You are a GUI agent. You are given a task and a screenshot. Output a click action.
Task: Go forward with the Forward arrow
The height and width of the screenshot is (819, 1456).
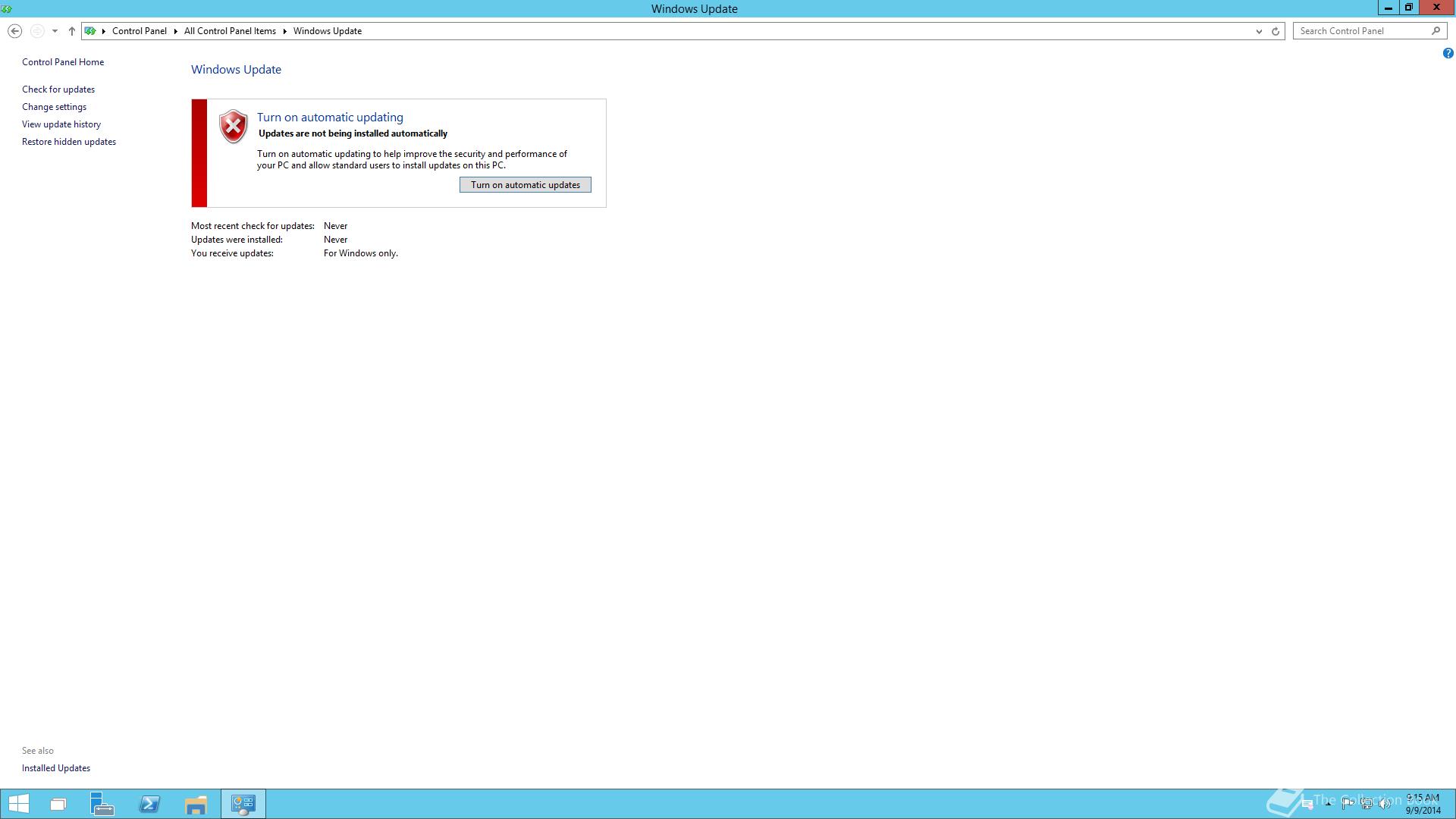[36, 31]
